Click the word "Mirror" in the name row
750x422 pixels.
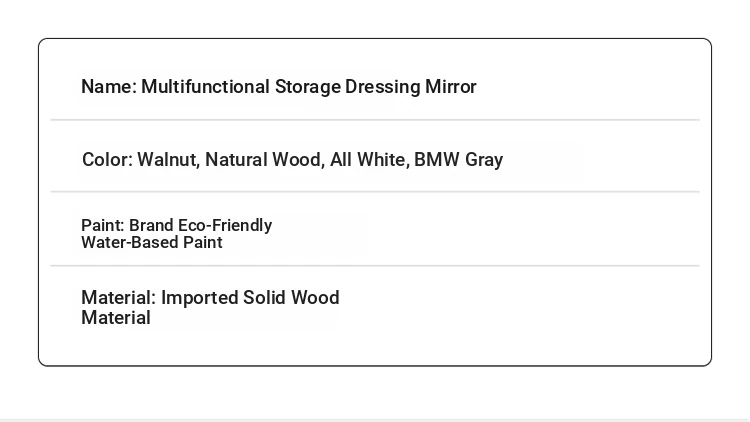(x=451, y=87)
